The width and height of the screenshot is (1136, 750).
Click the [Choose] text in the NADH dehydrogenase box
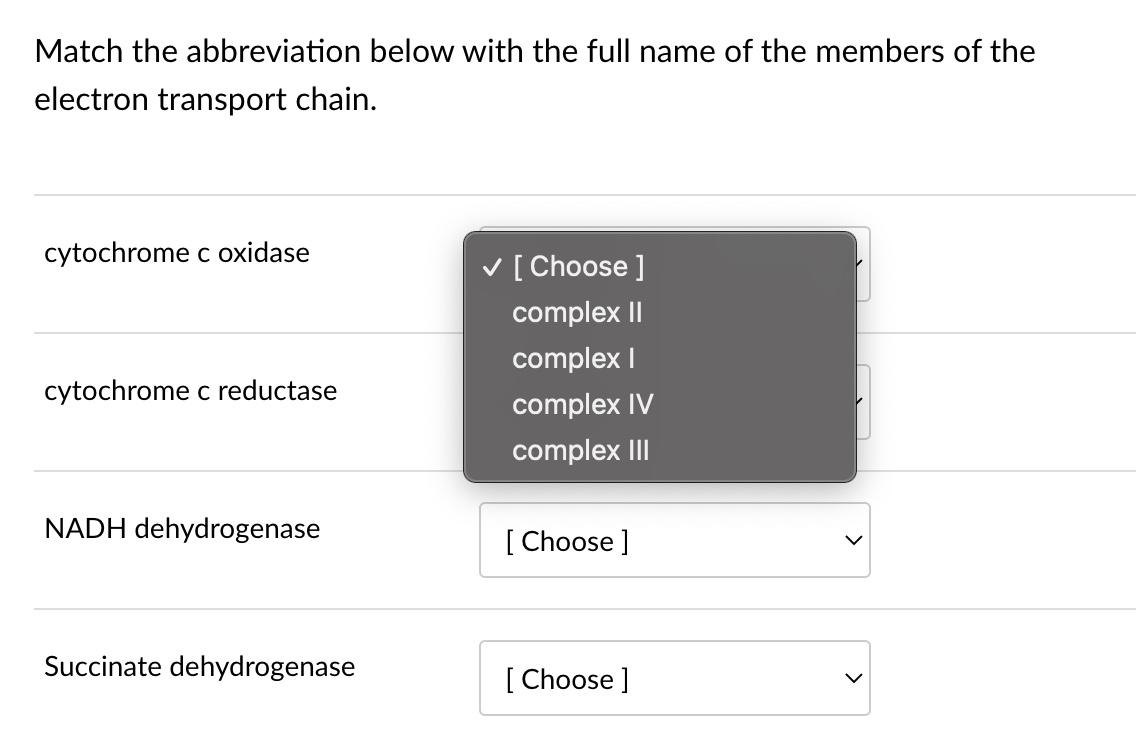567,541
